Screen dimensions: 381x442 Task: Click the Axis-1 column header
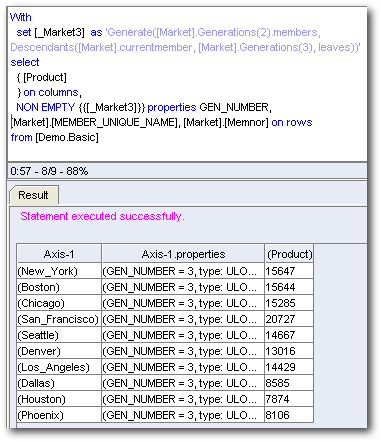pos(59,254)
